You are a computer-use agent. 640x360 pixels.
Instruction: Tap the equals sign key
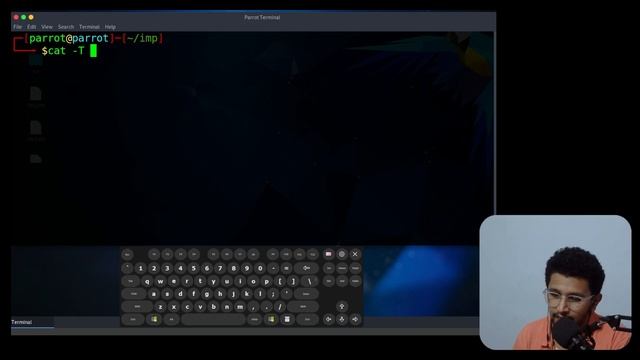coord(286,268)
